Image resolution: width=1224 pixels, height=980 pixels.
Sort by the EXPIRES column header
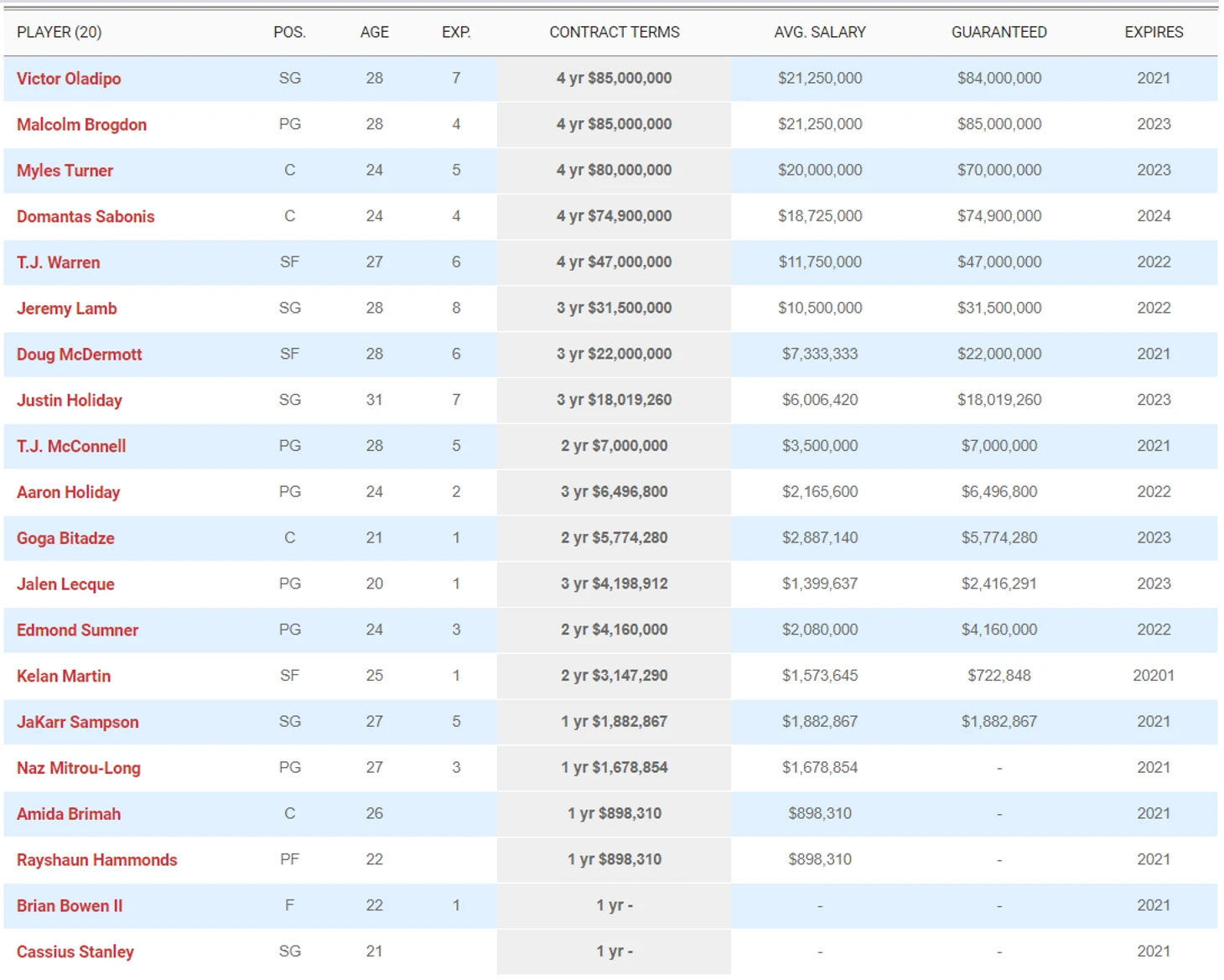[x=1154, y=33]
